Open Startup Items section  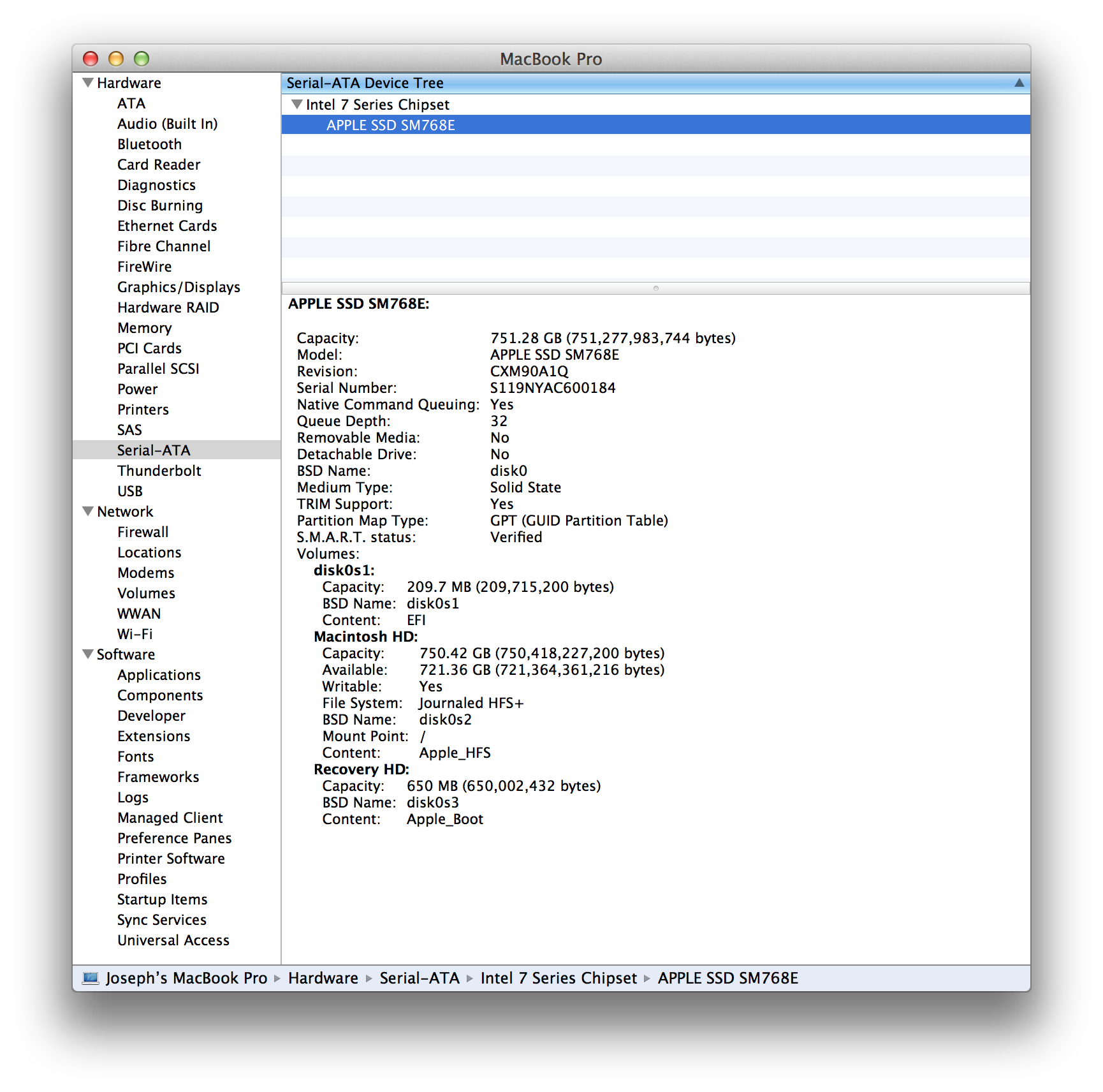tap(163, 899)
